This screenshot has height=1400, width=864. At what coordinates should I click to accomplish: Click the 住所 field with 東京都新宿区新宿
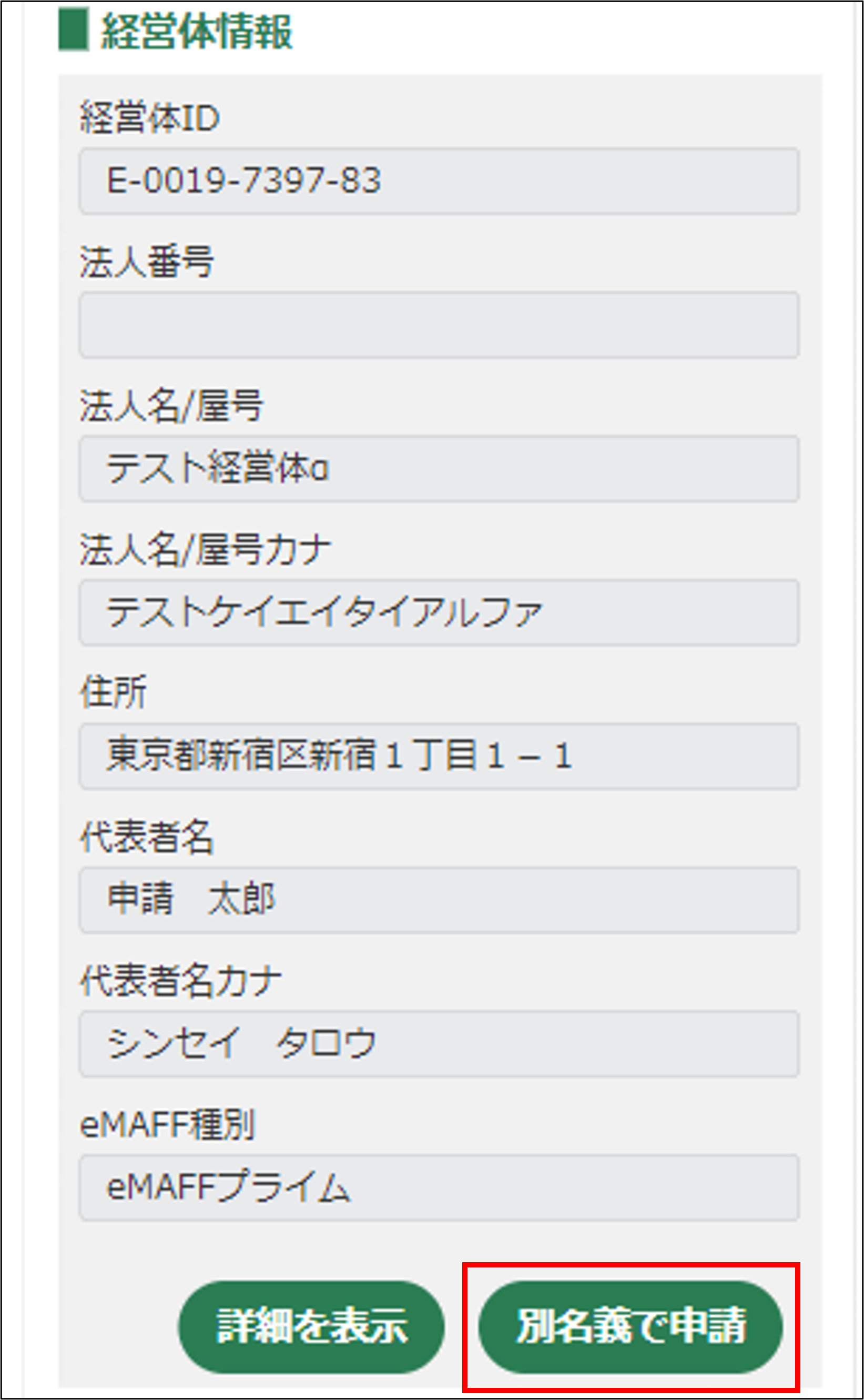[x=438, y=756]
